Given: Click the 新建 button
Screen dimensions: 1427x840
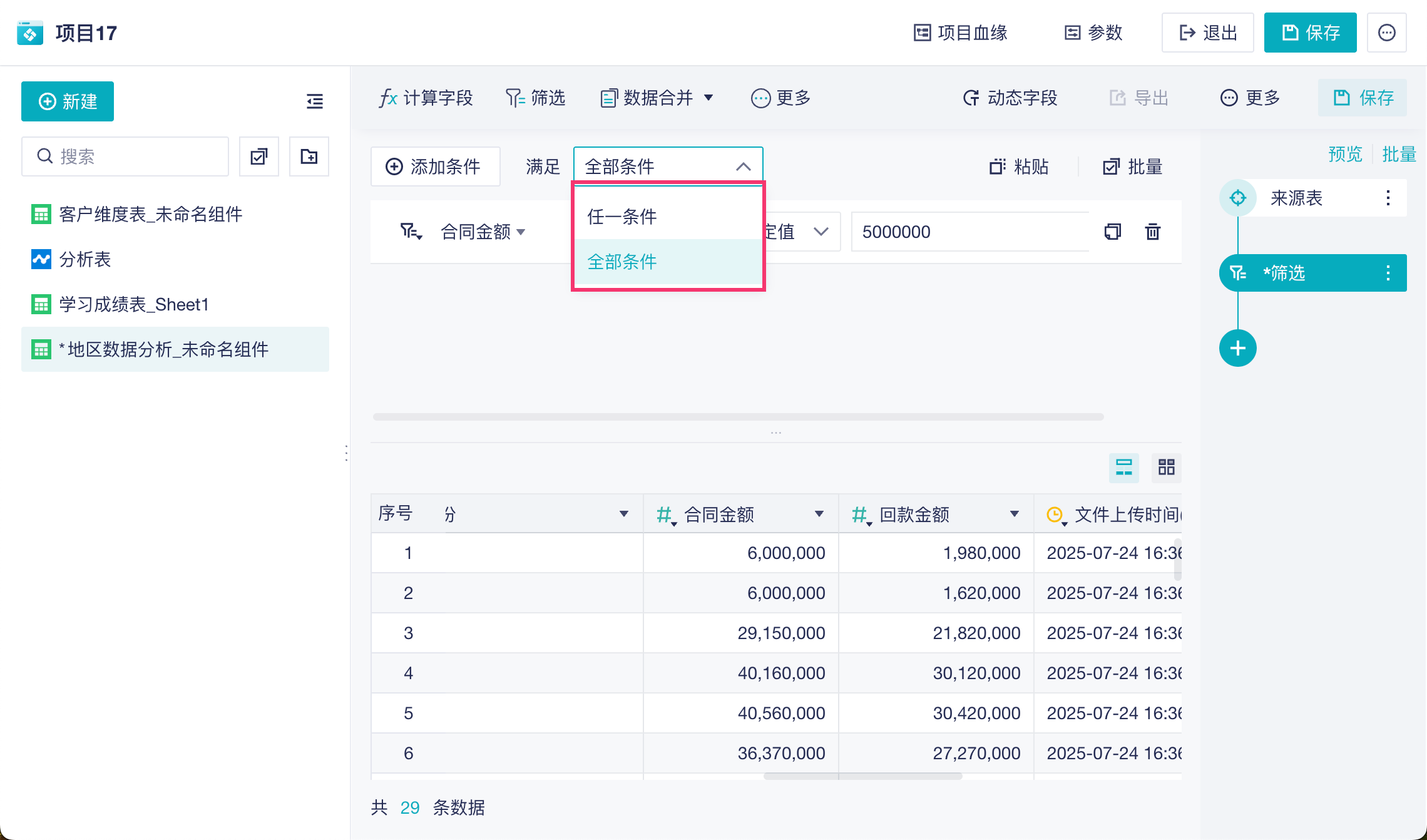Looking at the screenshot, I should [x=68, y=101].
